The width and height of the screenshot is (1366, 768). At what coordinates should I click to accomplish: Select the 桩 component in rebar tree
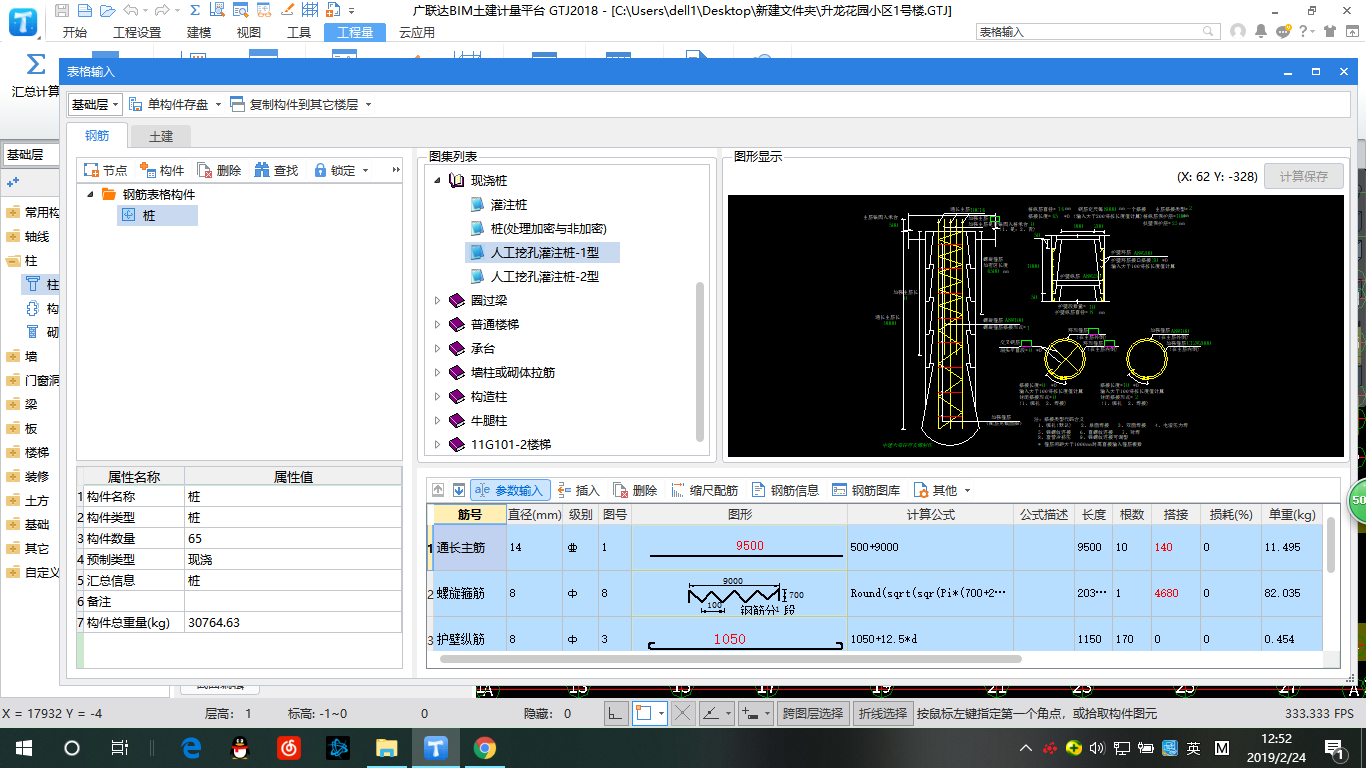(x=157, y=215)
